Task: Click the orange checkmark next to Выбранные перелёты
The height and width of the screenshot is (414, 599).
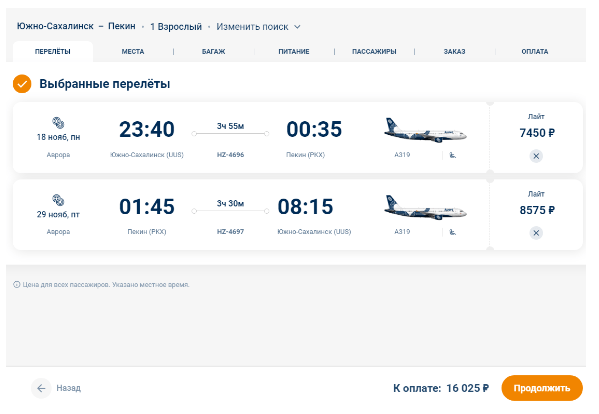Action: point(22,84)
